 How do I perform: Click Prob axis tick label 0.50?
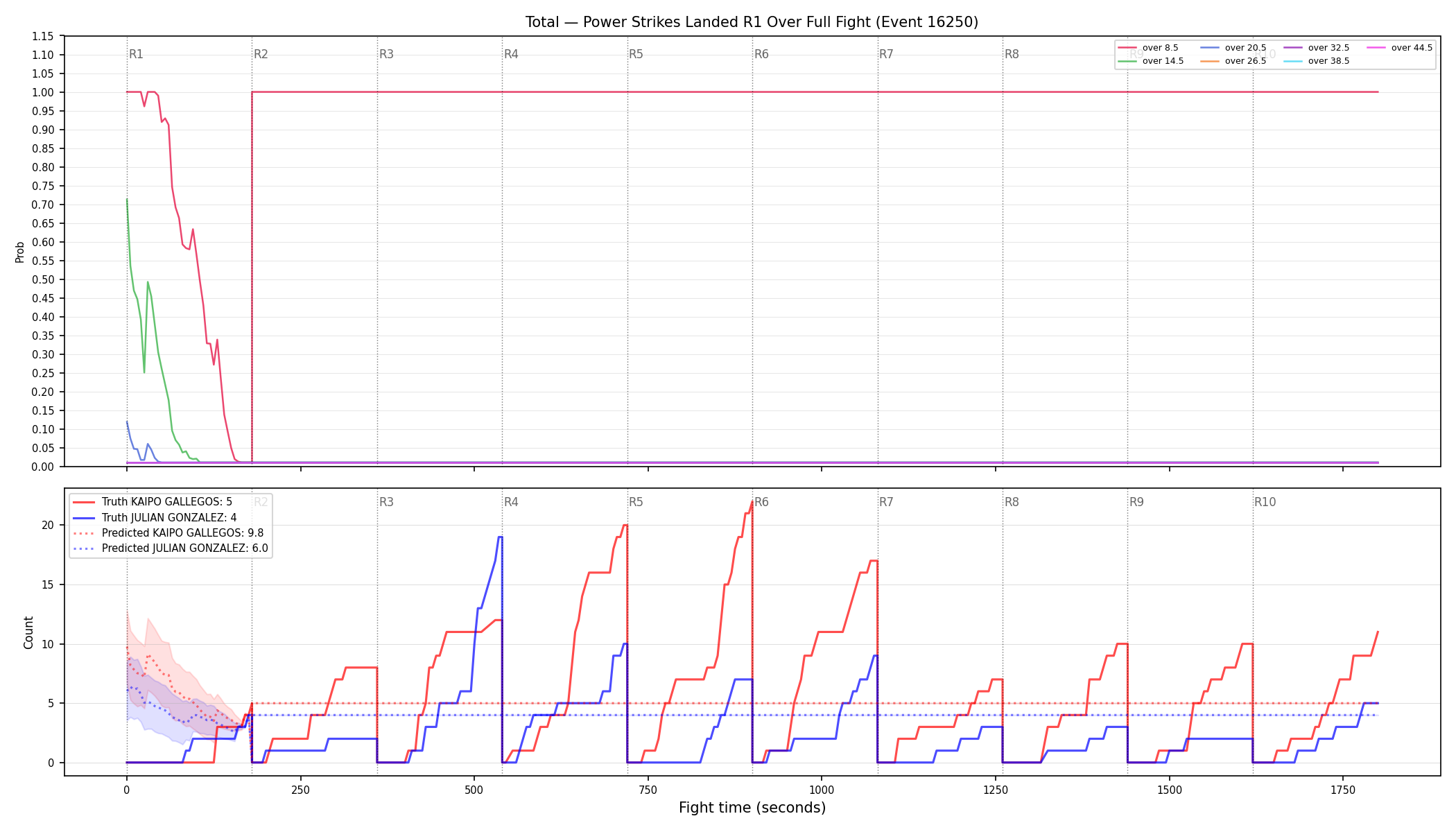[43, 279]
